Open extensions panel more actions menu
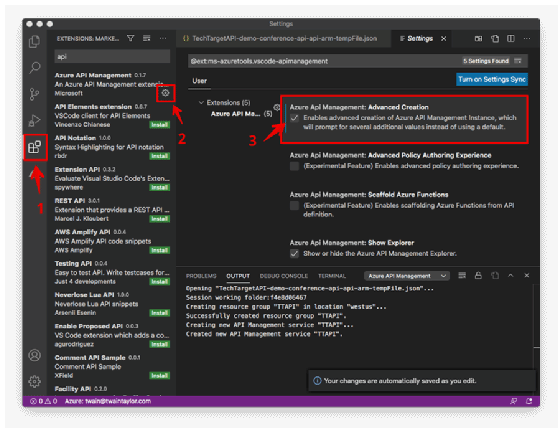Viewport: 560px width, 430px height. pyautogui.click(x=163, y=38)
